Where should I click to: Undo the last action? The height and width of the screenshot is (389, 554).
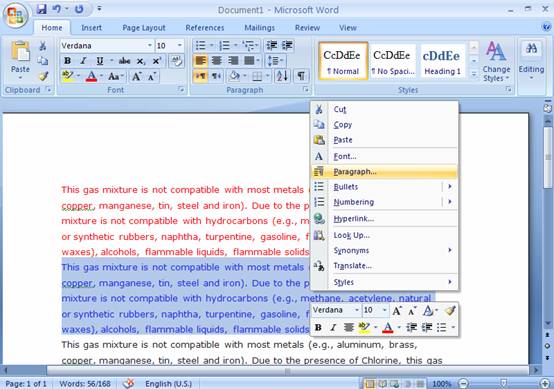57,9
